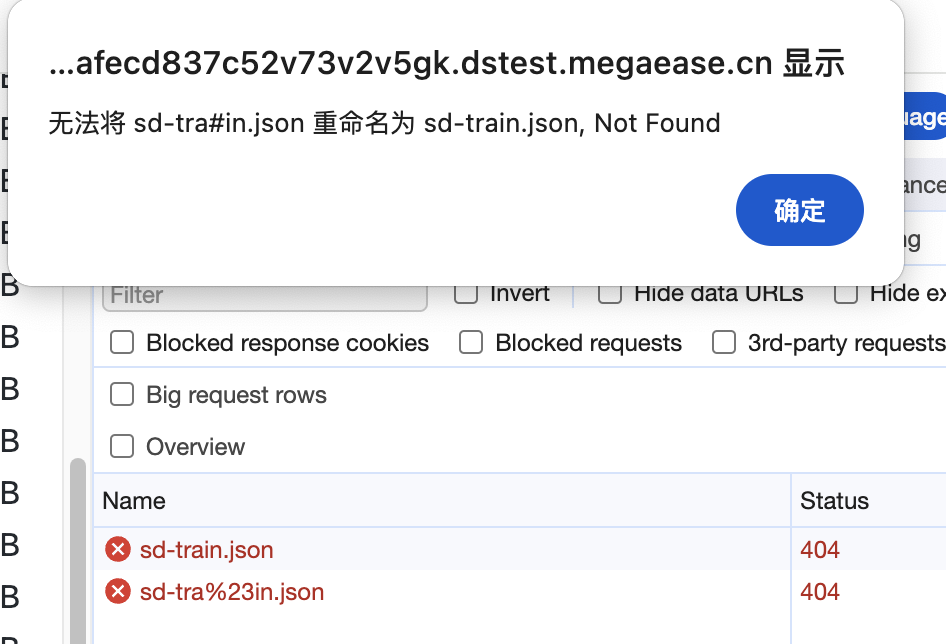Screen dimensions: 946x644
Task: Sort requests by the Status column header
Action: click(x=834, y=501)
